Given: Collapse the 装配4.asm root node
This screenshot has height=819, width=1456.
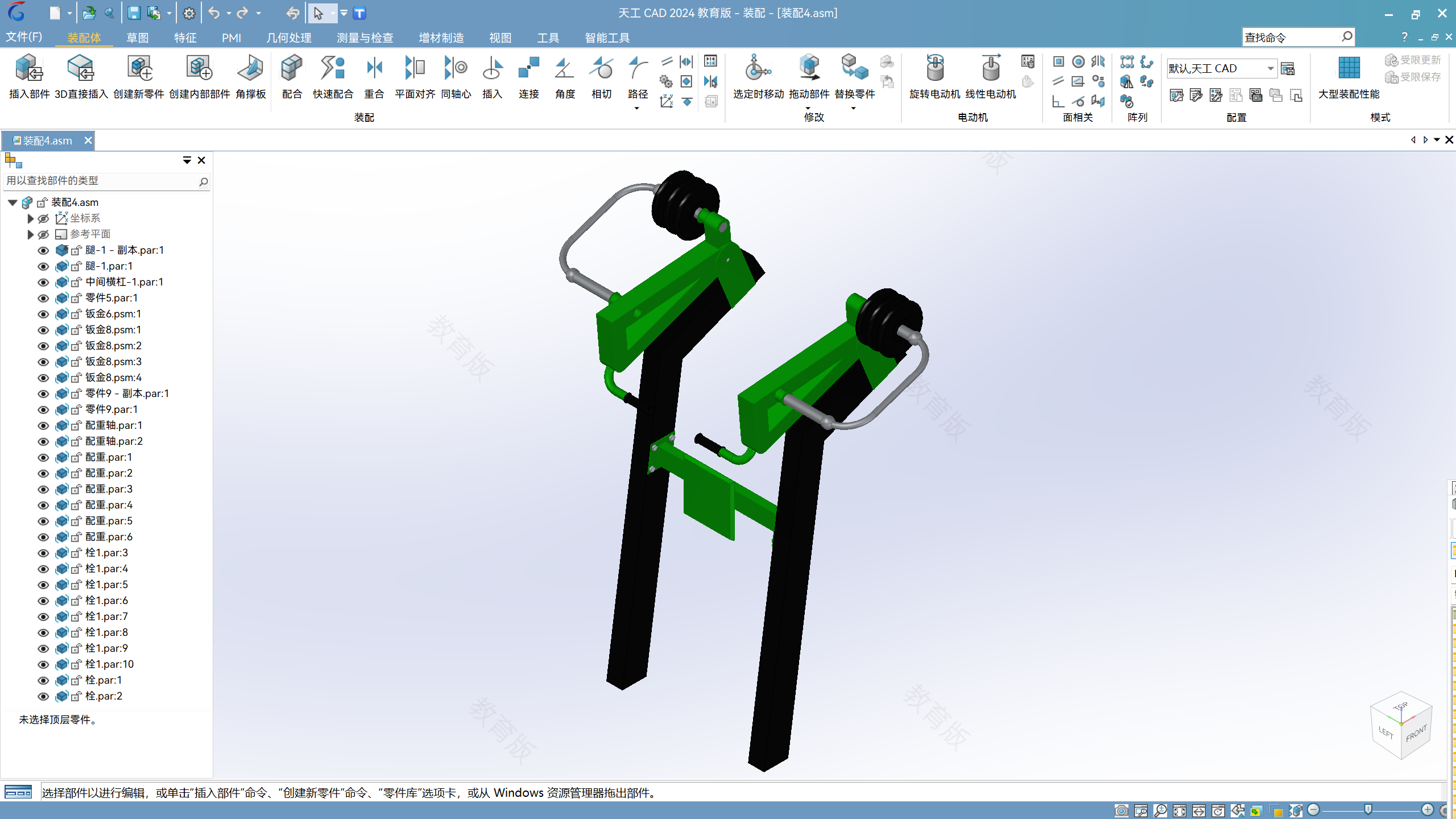Looking at the screenshot, I should pos(13,202).
